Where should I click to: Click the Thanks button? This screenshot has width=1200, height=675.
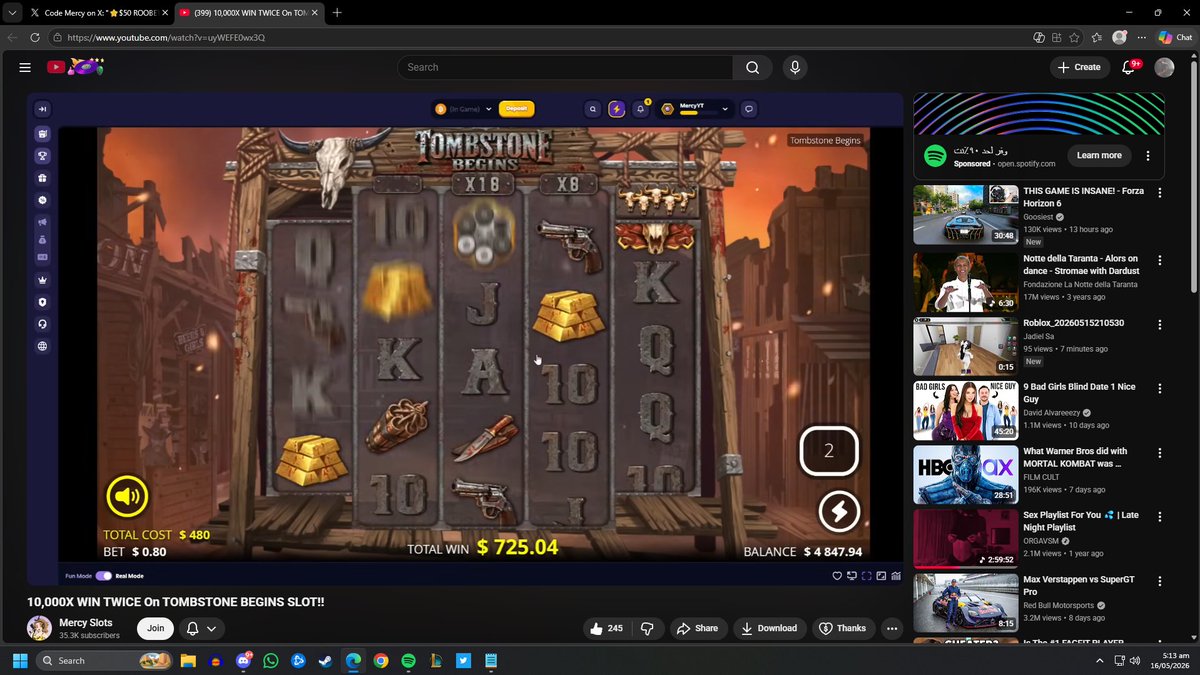pyautogui.click(x=842, y=628)
